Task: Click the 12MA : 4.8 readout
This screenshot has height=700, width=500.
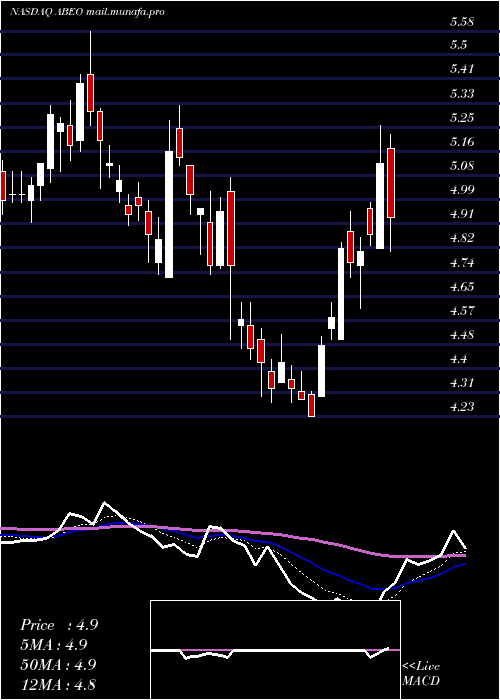Action: point(58,684)
